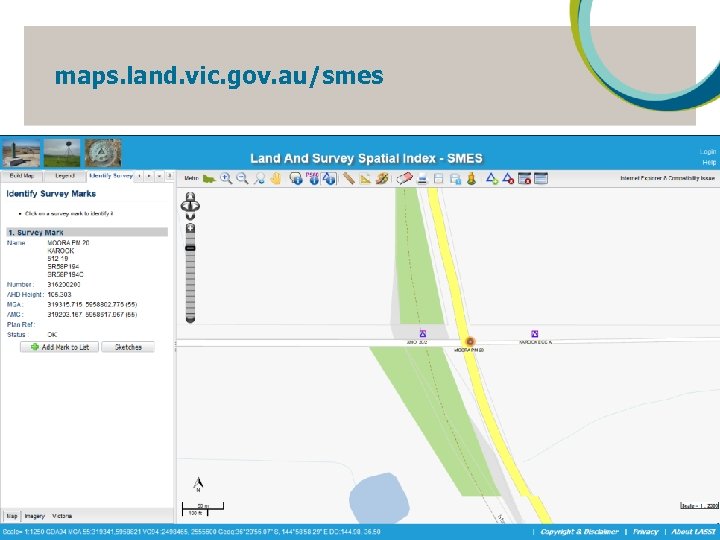The height and width of the screenshot is (540, 720).
Task: Click the map pan navigation arrows control
Action: (x=190, y=205)
